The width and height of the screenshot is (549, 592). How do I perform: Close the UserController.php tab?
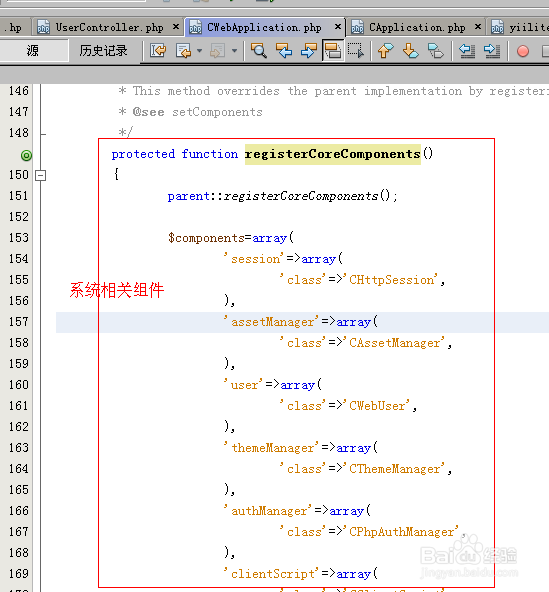pyautogui.click(x=176, y=27)
